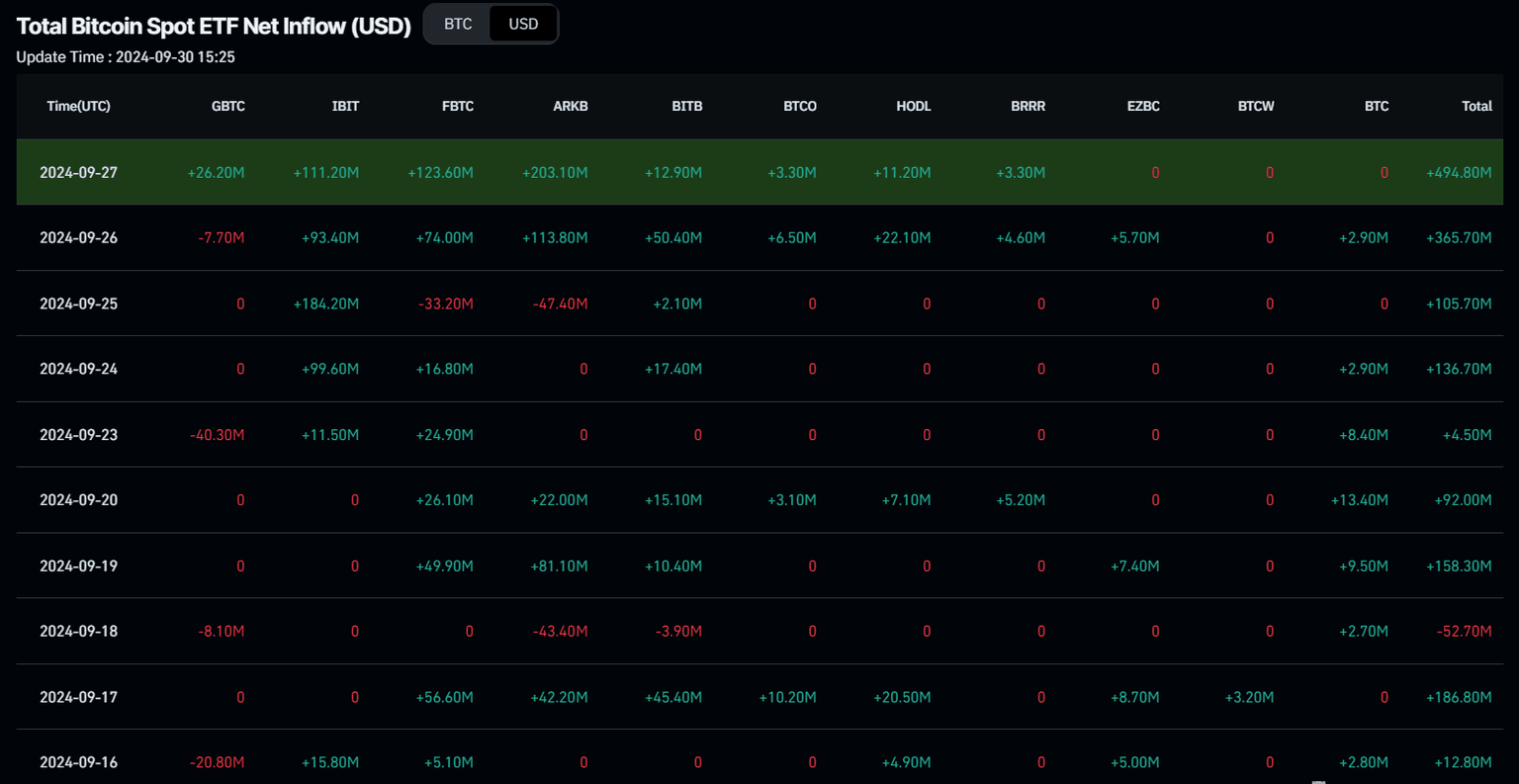Screen dimensions: 1519x784
Task: Switch the unit toggle to BTC
Action: [x=458, y=24]
